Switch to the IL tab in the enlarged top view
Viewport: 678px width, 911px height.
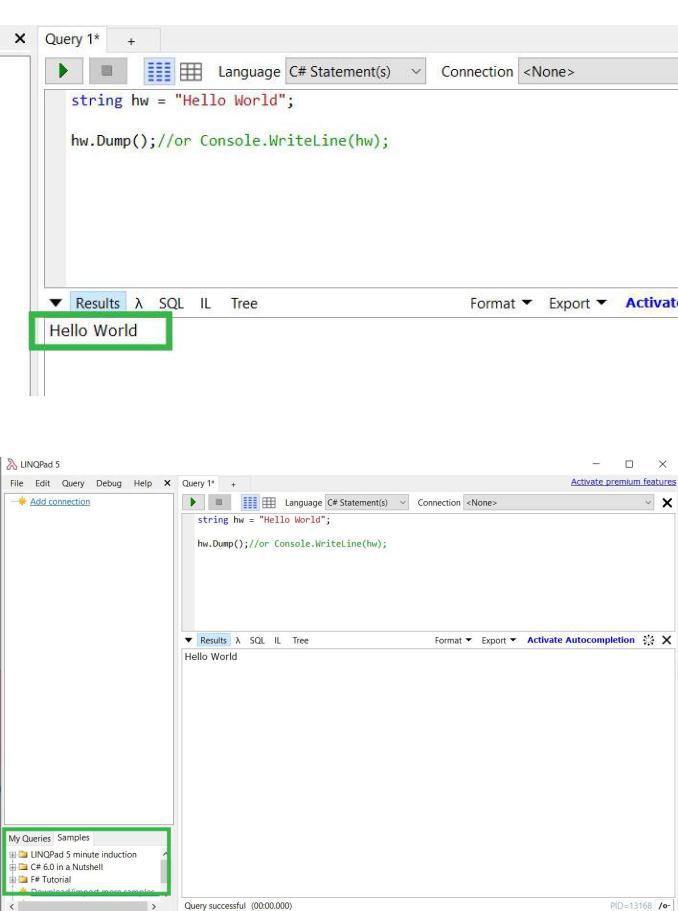click(x=205, y=303)
